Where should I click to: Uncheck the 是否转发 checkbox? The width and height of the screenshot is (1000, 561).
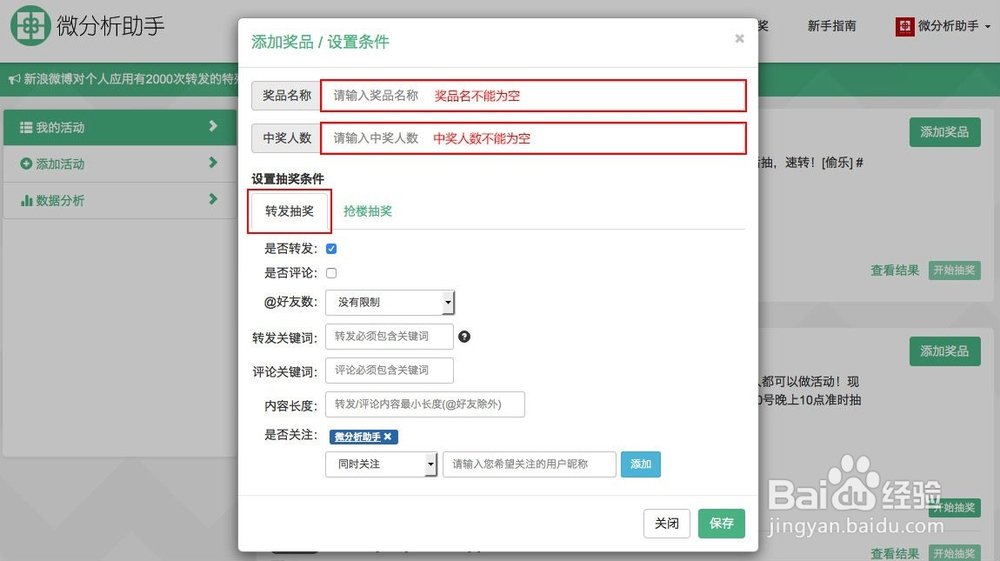(x=331, y=249)
